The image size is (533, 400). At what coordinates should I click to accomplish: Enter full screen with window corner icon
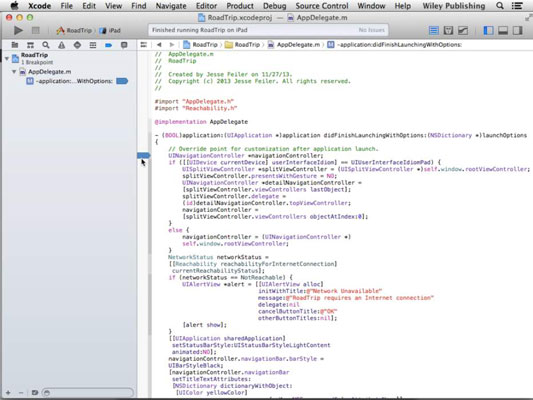coord(528,18)
